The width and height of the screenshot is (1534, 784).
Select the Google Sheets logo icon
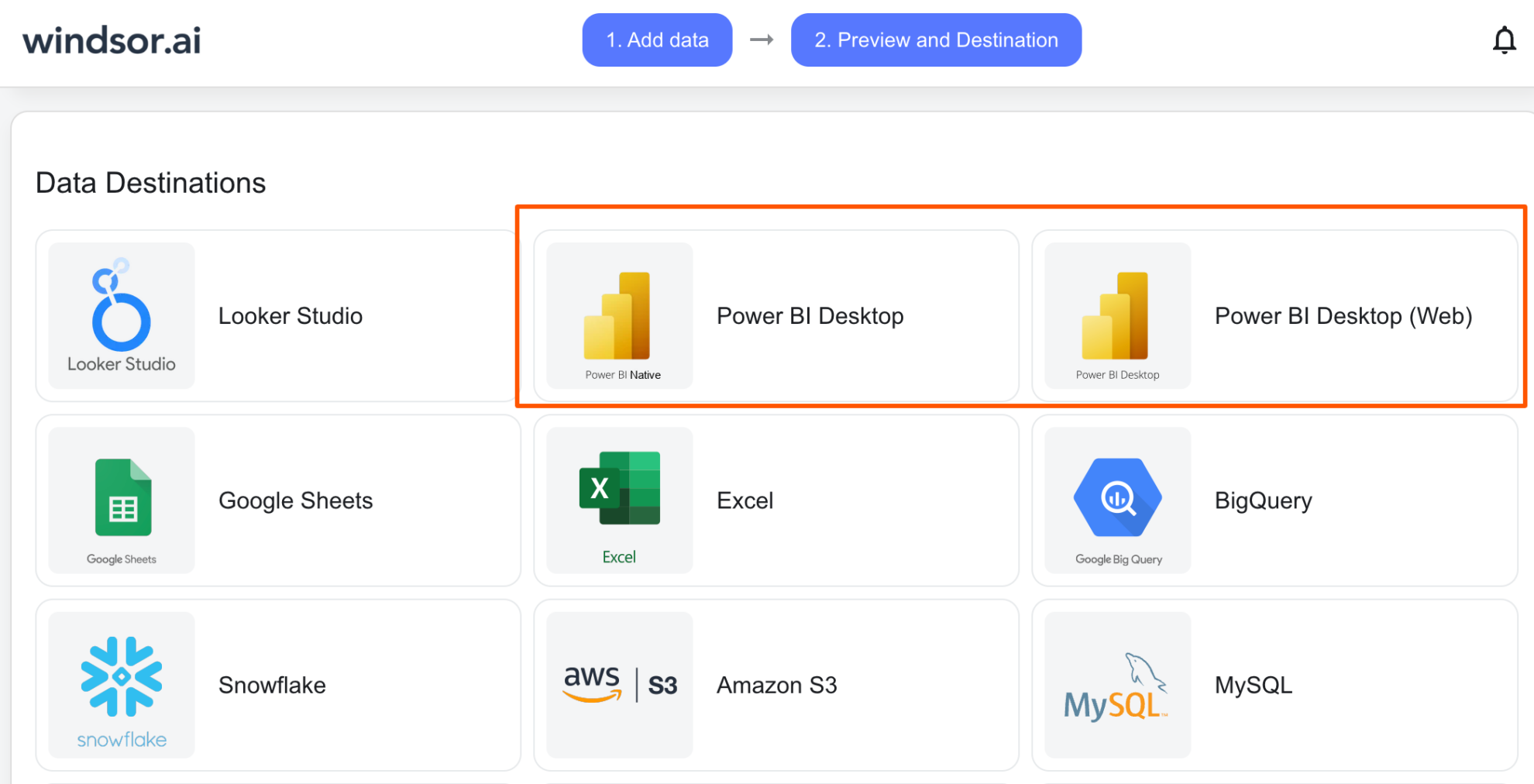click(122, 500)
